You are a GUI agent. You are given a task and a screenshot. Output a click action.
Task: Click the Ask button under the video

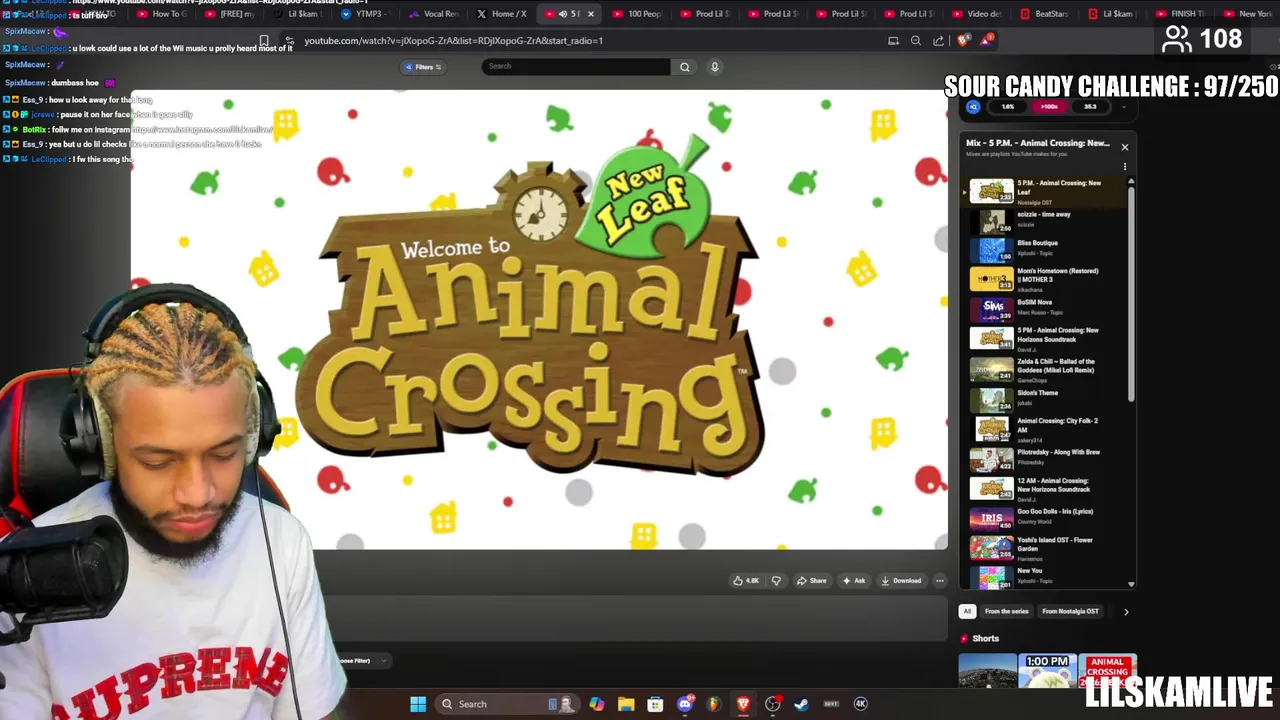[x=853, y=581]
